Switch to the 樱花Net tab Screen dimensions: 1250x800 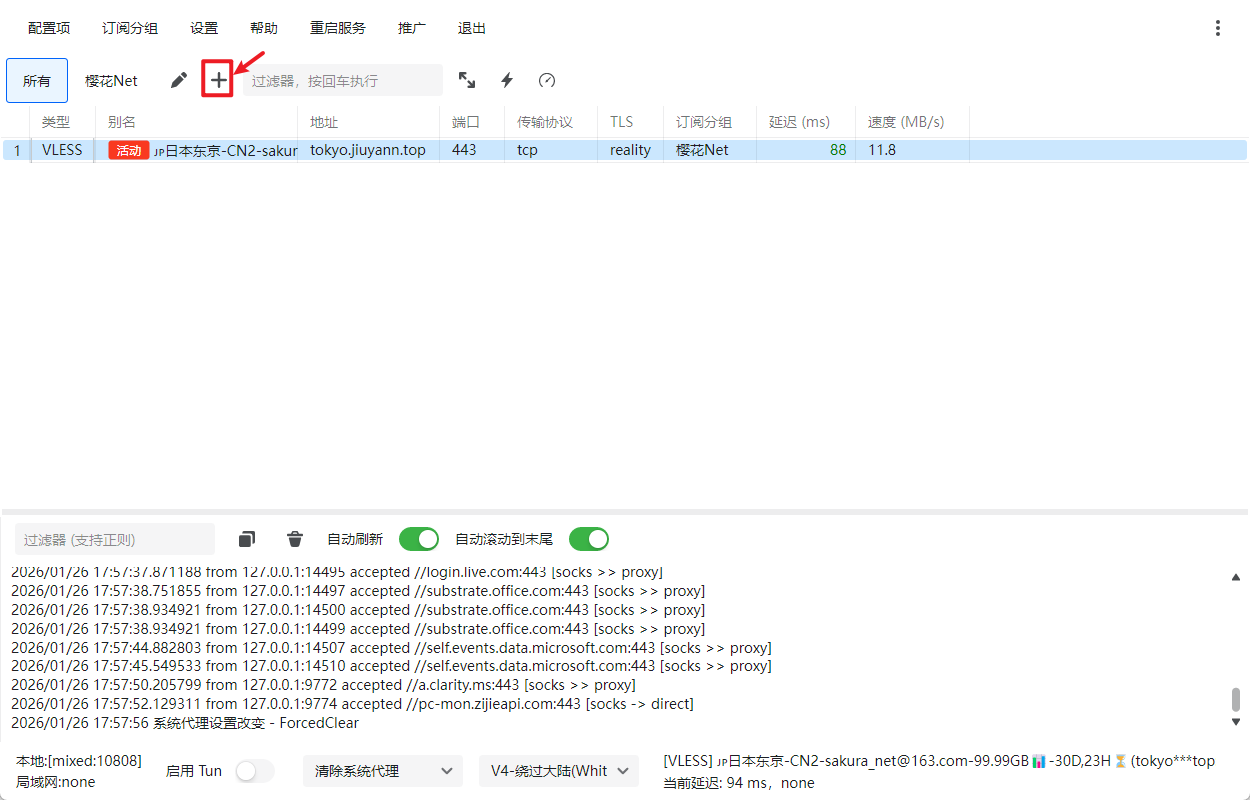(111, 80)
